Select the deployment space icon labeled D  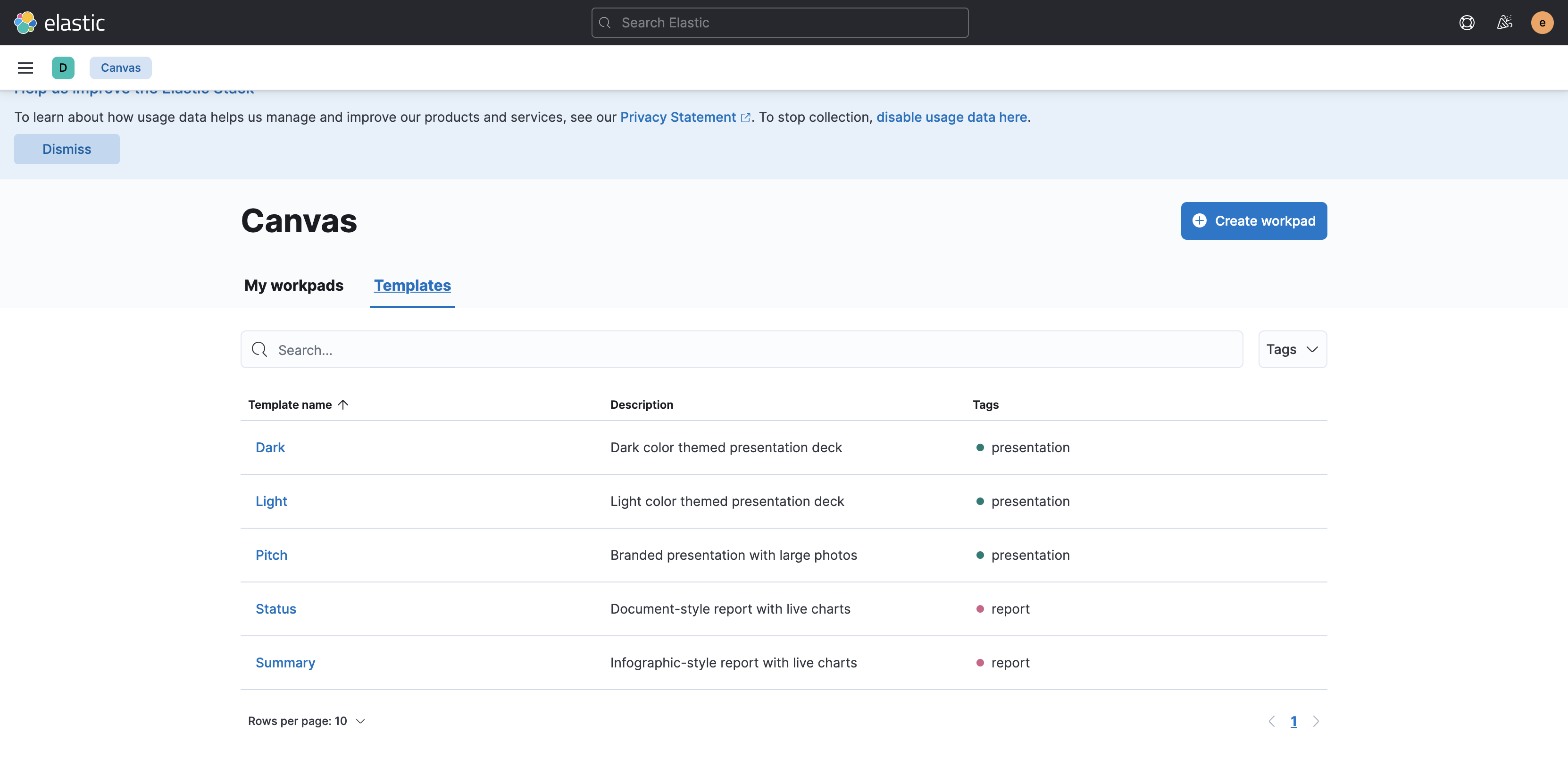pos(63,67)
